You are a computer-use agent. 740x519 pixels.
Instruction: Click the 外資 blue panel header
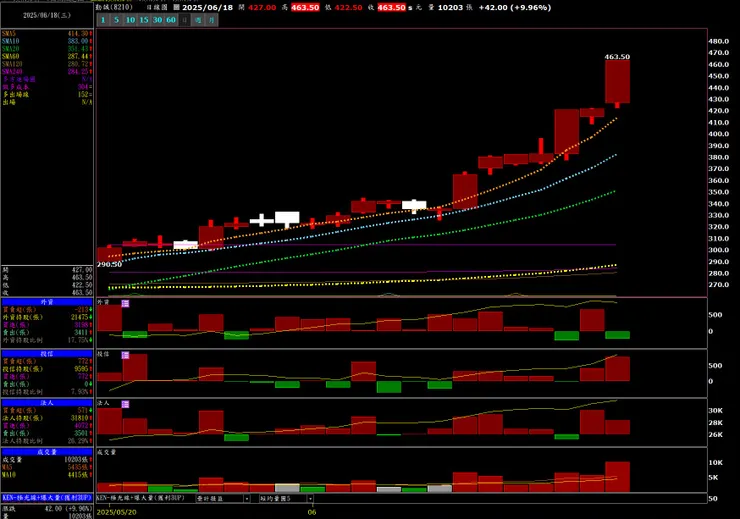coord(47,302)
